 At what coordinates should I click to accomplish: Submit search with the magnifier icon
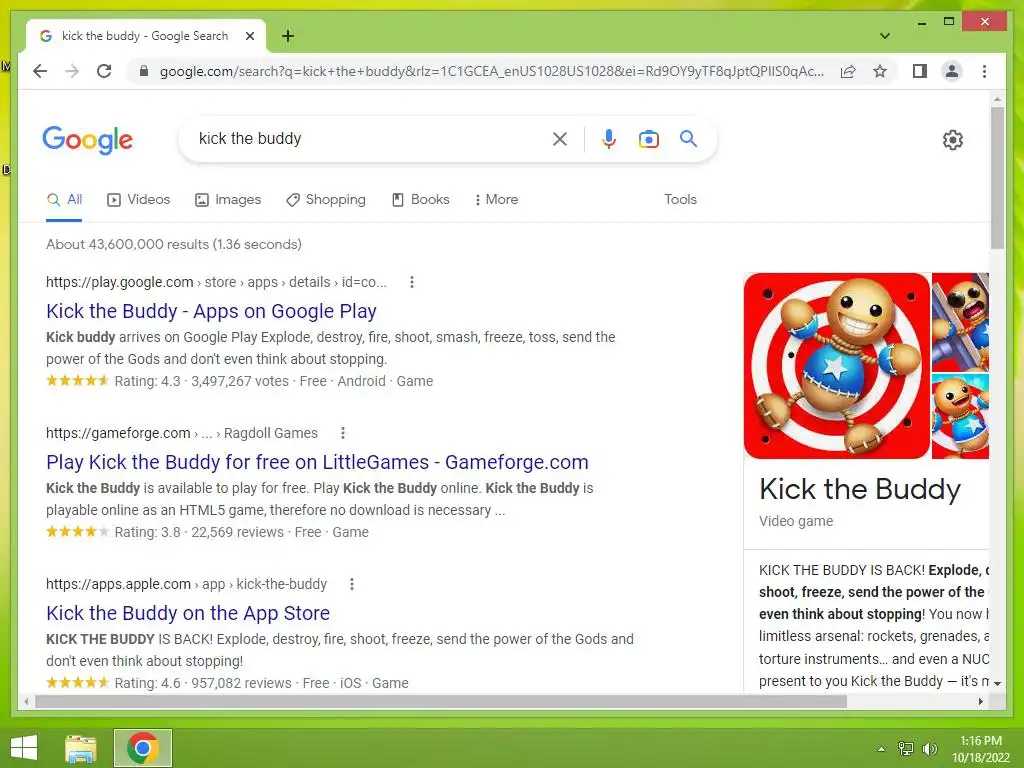(x=688, y=138)
